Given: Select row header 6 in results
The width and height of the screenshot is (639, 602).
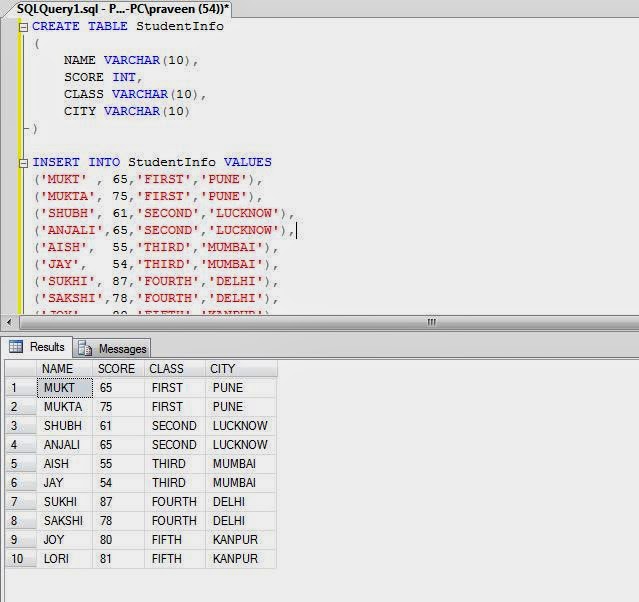Looking at the screenshot, I should [21, 483].
